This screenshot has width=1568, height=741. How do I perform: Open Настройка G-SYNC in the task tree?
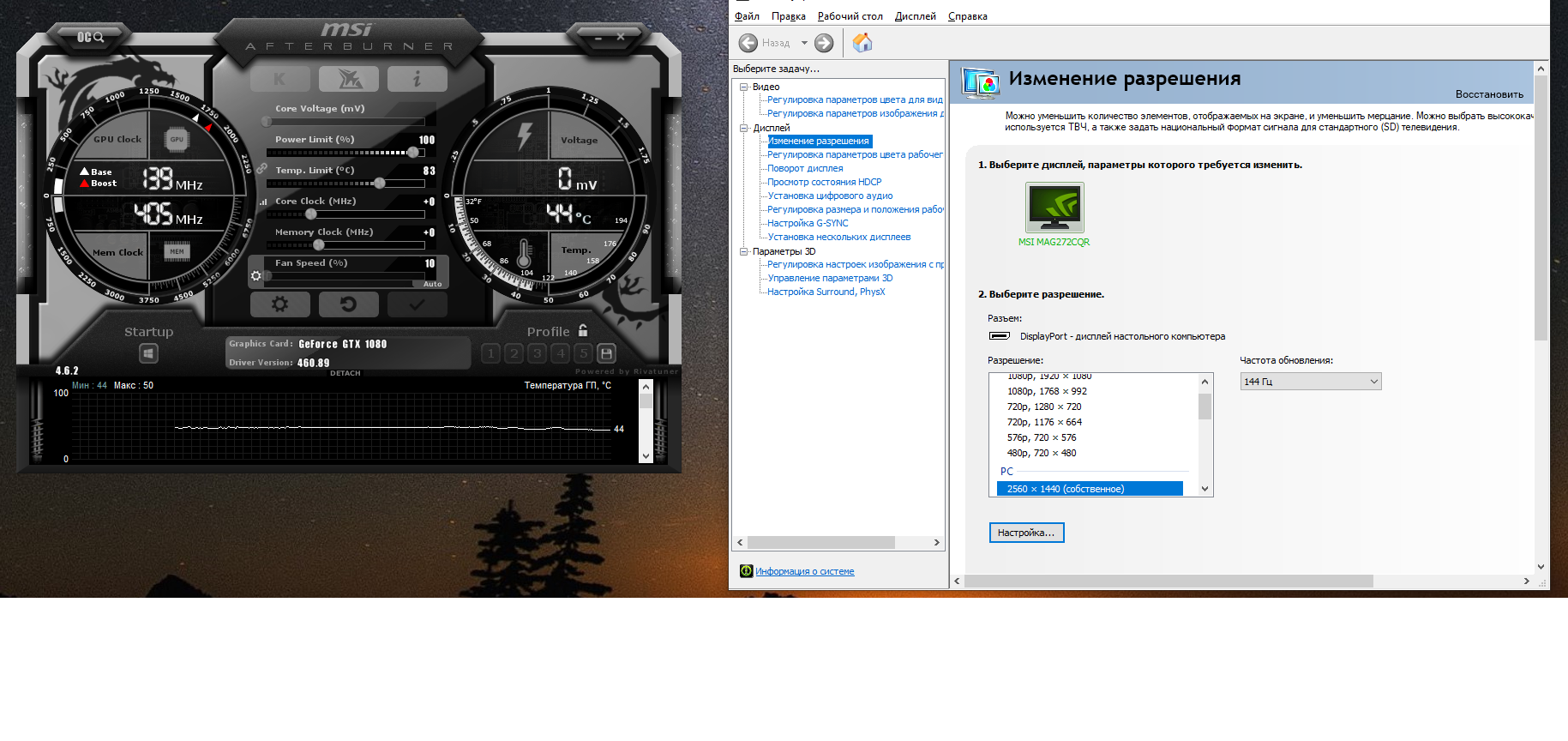(x=808, y=223)
